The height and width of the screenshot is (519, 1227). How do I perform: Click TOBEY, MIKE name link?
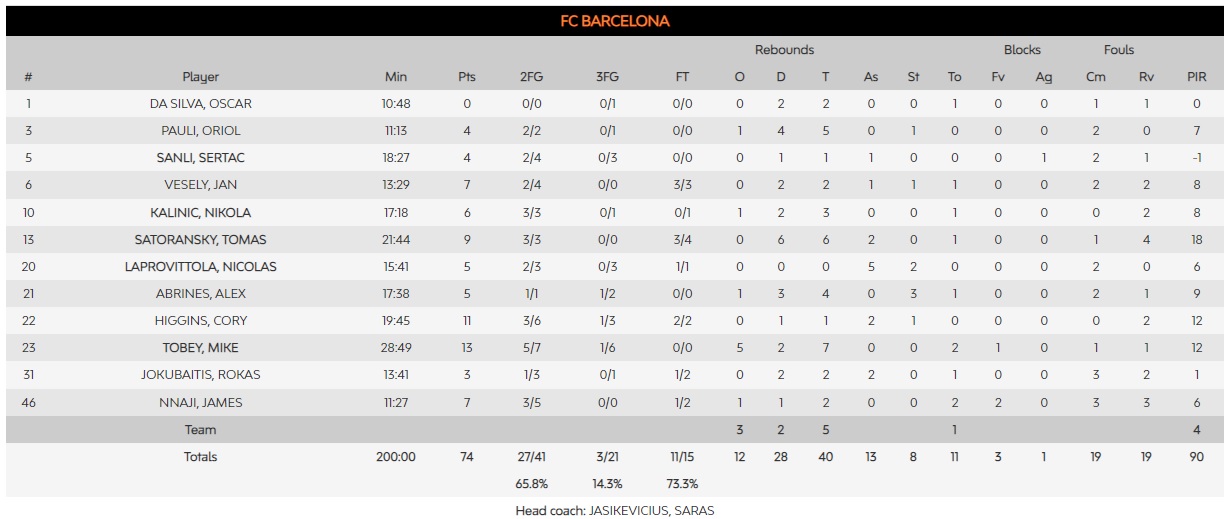click(200, 348)
